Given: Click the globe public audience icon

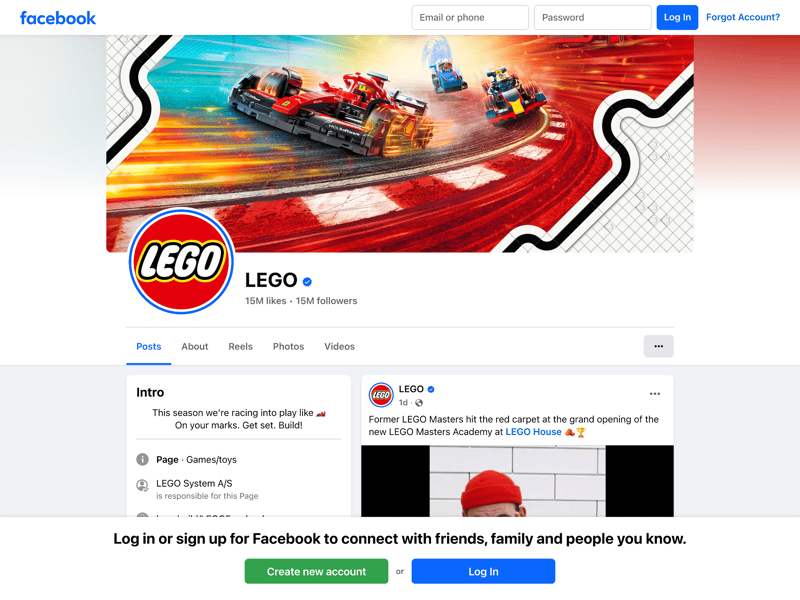Looking at the screenshot, I should pyautogui.click(x=419, y=403).
